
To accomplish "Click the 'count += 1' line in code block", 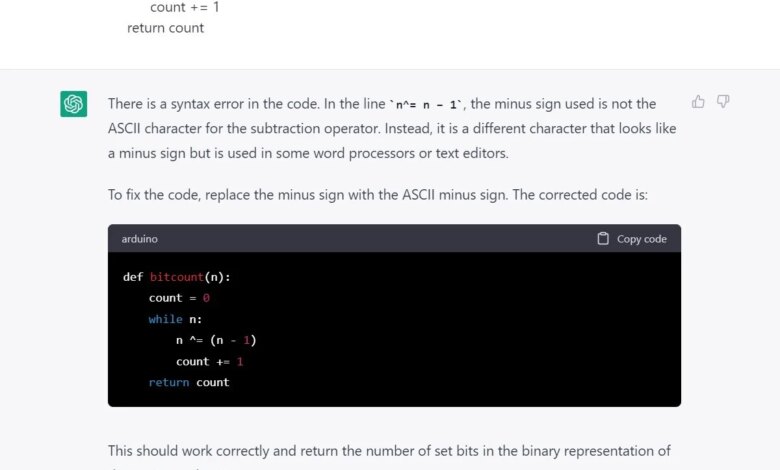I will point(209,362).
